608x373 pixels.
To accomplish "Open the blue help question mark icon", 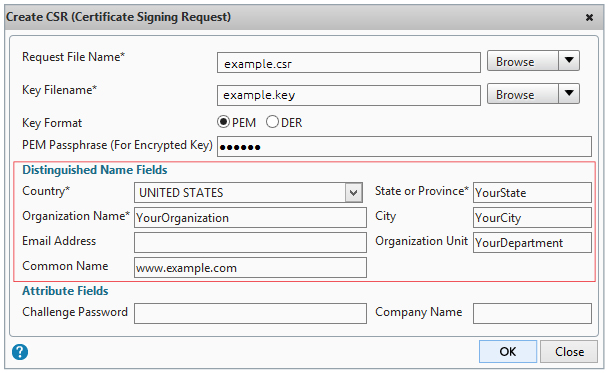I will 20,352.
